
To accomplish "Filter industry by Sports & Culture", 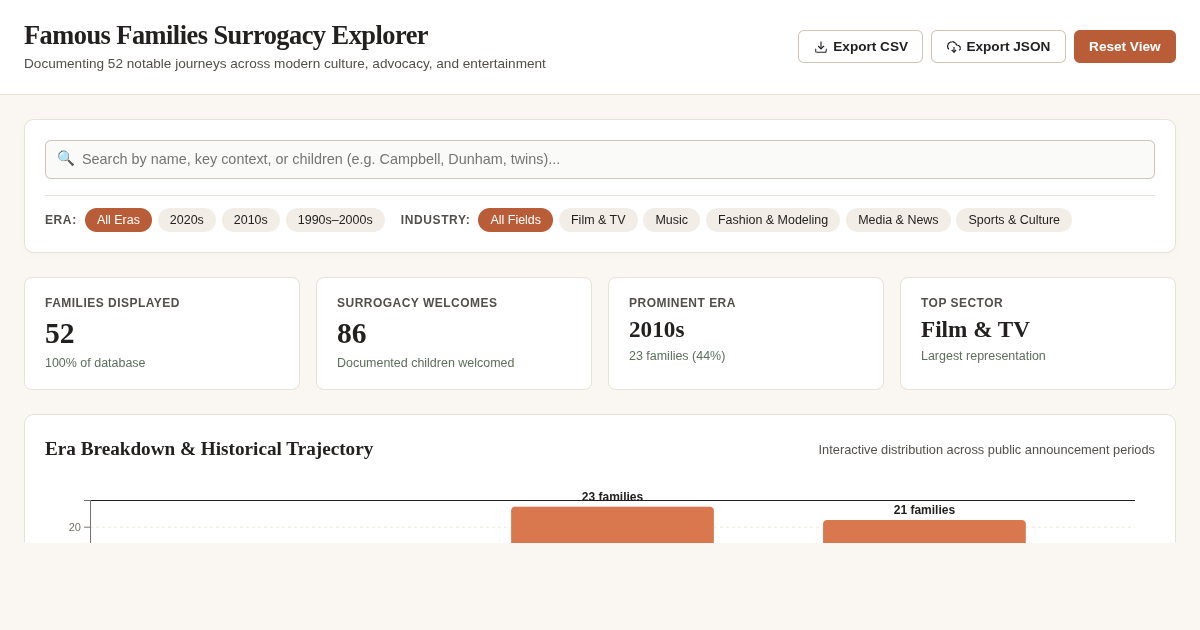I will [1014, 220].
